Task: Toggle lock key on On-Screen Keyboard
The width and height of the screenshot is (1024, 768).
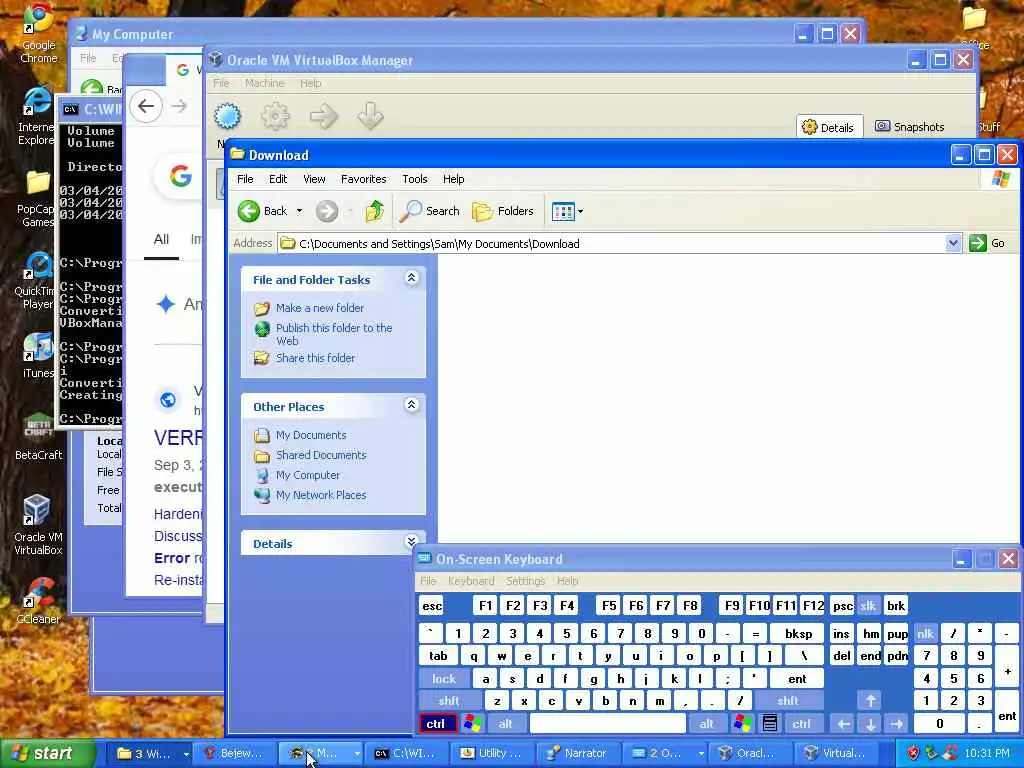Action: pyautogui.click(x=443, y=679)
